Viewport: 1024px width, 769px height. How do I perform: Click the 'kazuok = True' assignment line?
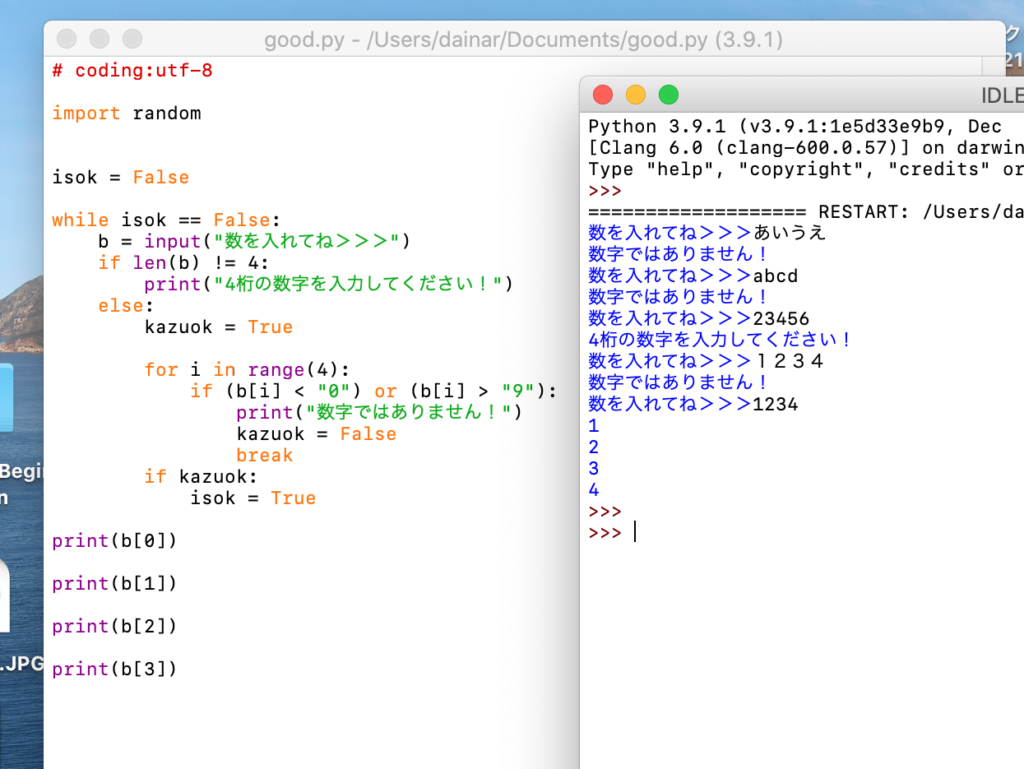[x=218, y=327]
